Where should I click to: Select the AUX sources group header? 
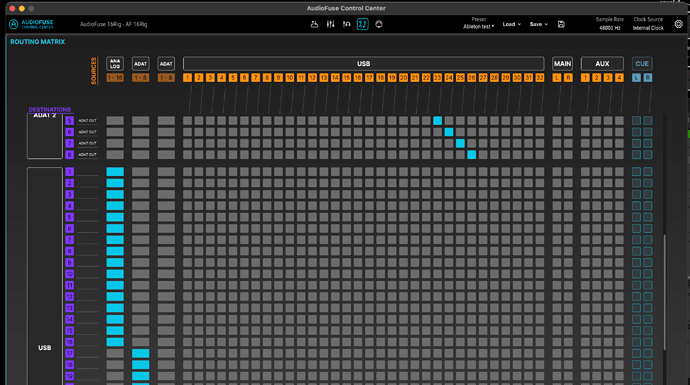602,64
